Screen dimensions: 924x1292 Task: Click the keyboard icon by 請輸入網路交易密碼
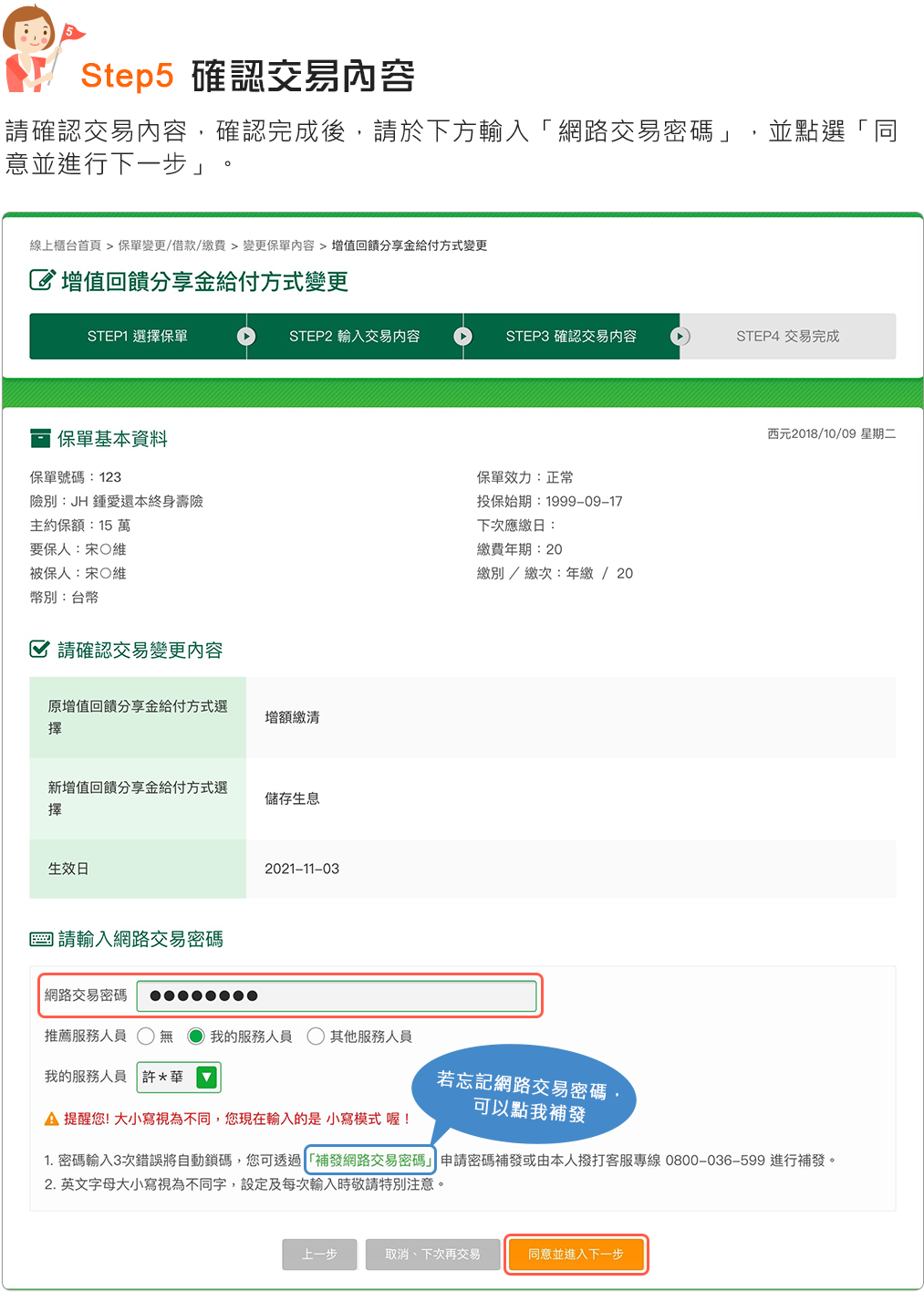pyautogui.click(x=41, y=939)
